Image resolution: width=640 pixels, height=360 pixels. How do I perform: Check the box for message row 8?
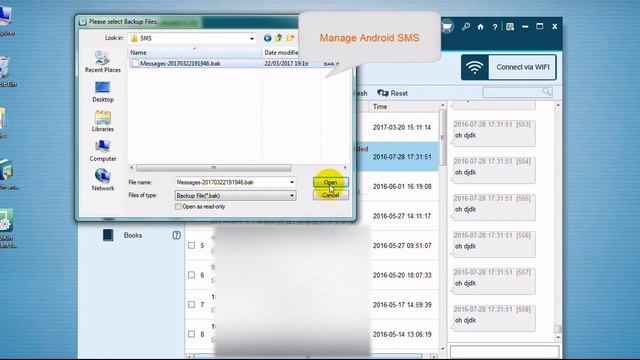click(191, 334)
